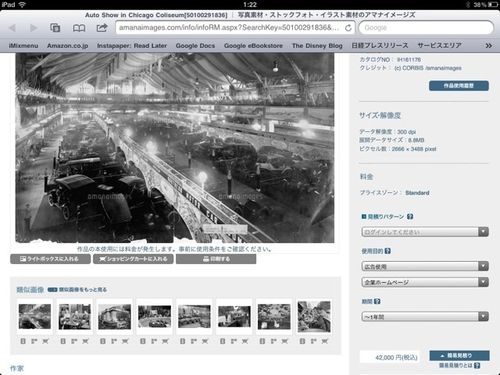
Task: Open the ～1年間 period dropdown
Action: point(425,316)
